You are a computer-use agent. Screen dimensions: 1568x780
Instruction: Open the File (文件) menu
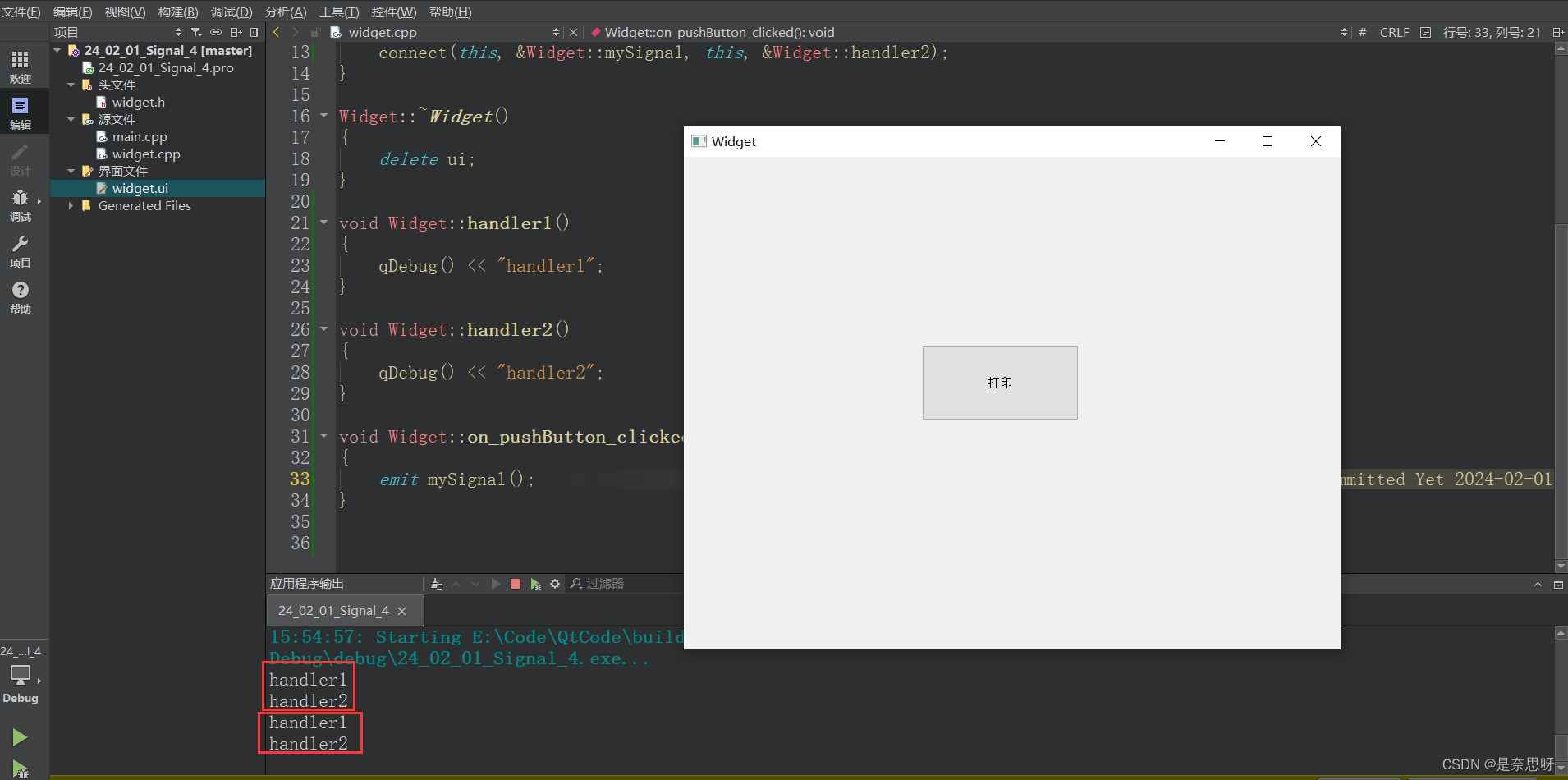pos(21,11)
